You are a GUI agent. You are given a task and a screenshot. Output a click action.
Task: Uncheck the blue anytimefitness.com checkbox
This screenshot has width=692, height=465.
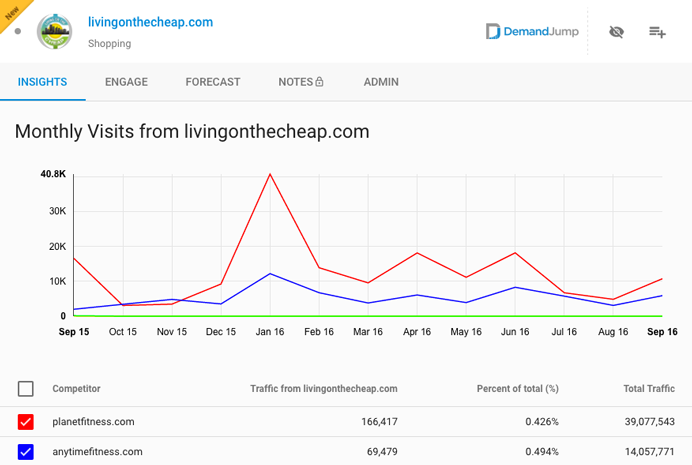pyautogui.click(x=26, y=452)
